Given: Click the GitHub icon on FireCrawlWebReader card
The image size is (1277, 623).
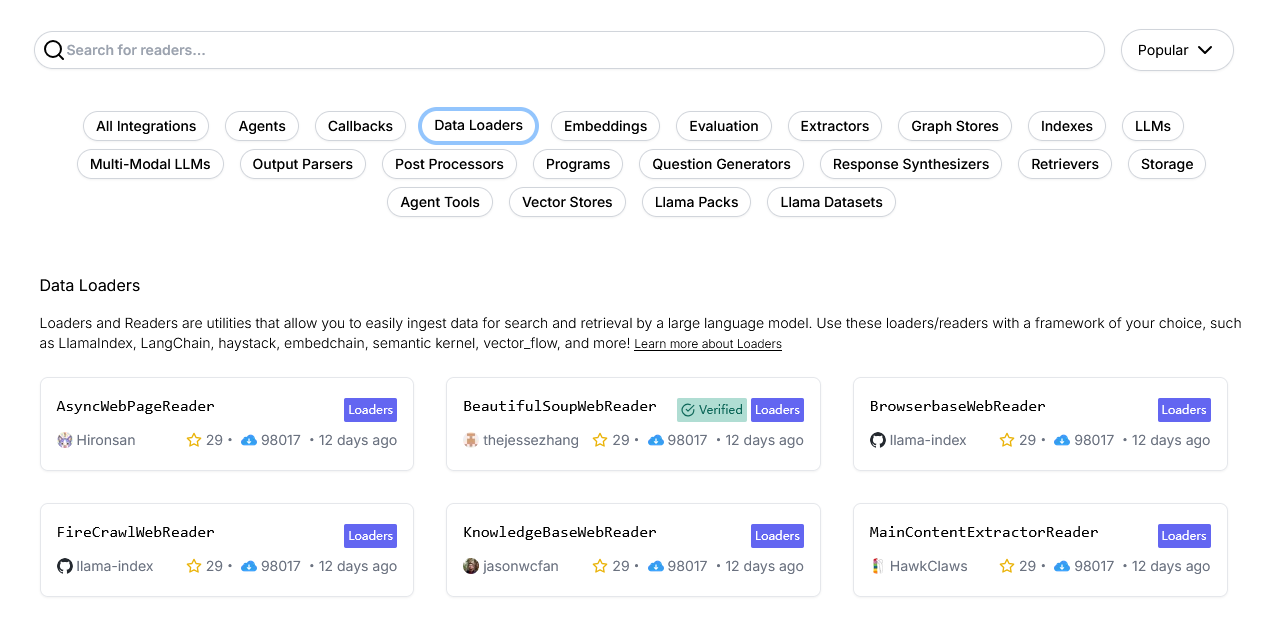Looking at the screenshot, I should pyautogui.click(x=65, y=566).
